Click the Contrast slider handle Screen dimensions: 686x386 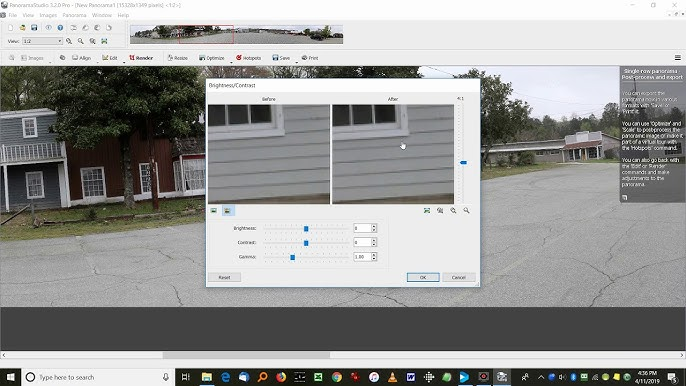[x=306, y=243]
